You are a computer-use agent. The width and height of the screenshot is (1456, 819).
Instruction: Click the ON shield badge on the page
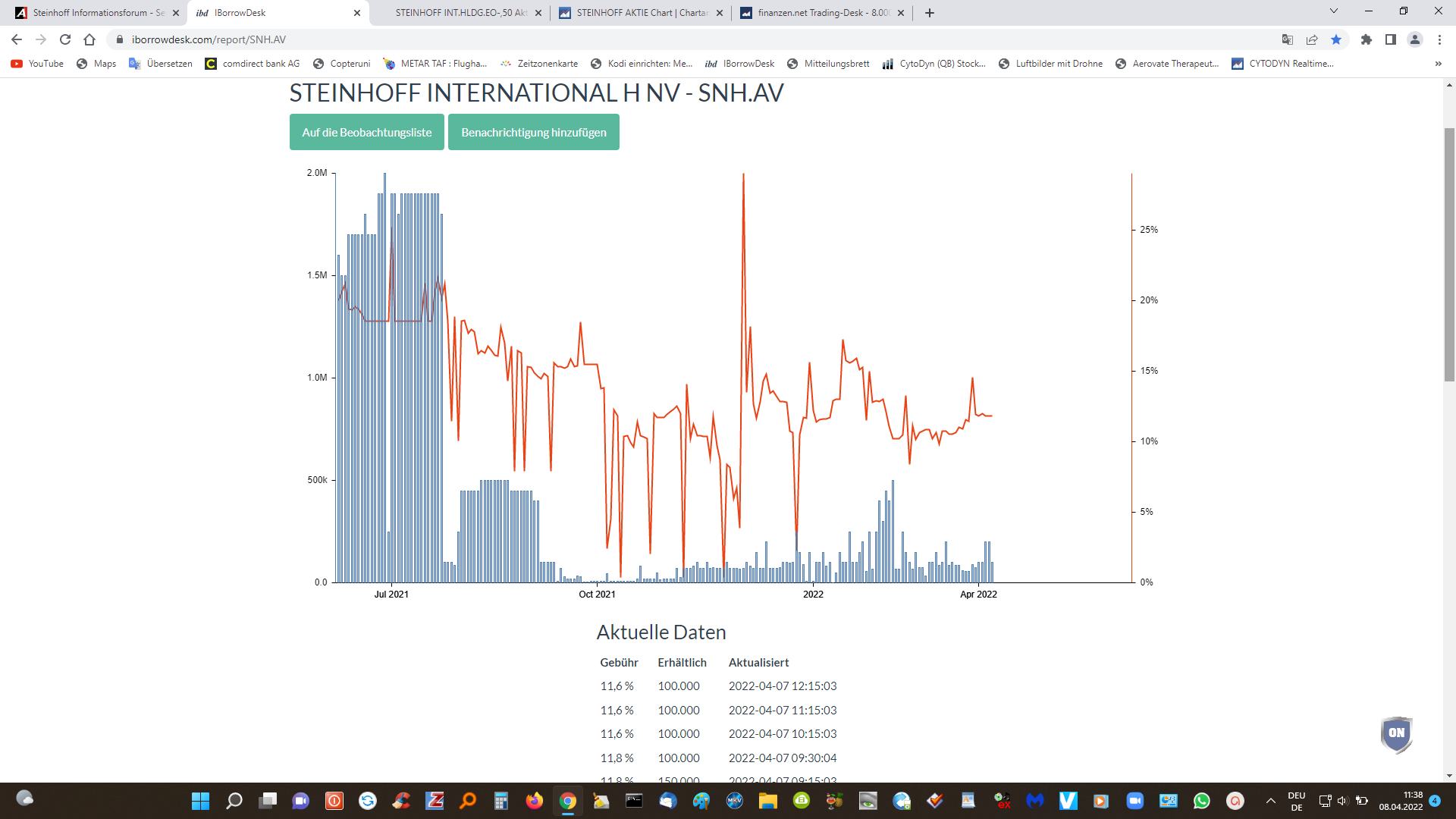1397,734
